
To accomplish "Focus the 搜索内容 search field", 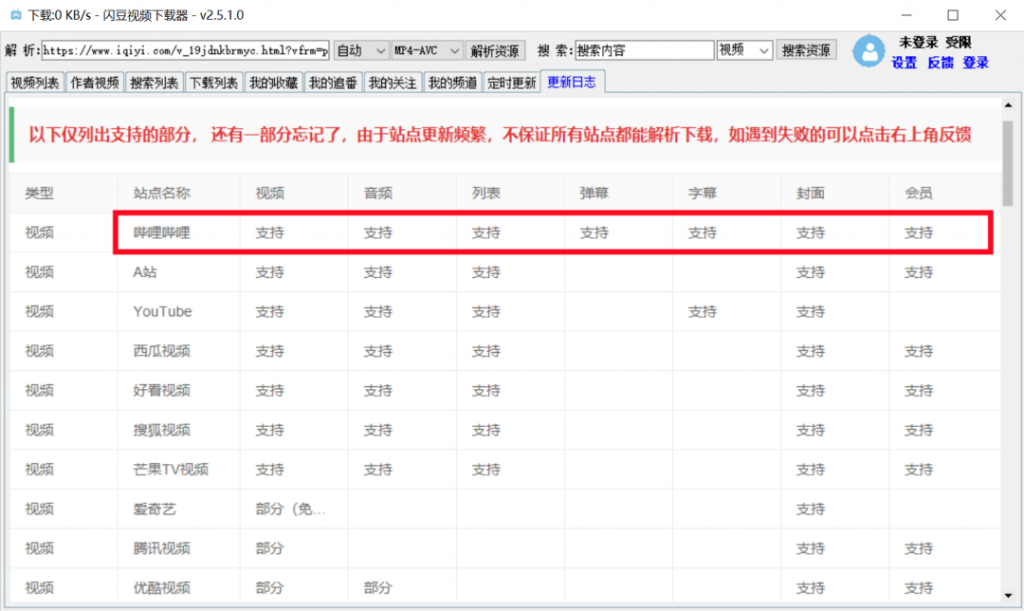I will tap(644, 50).
